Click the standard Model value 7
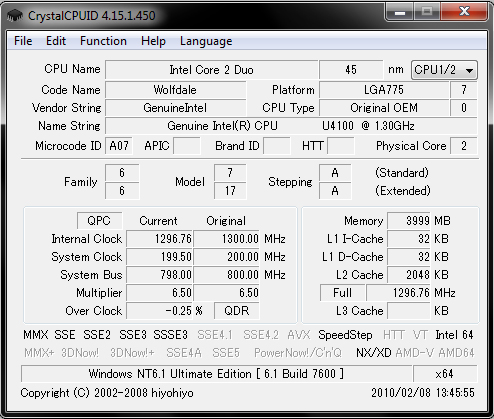Viewport: 494px width, 419px height. pos(230,173)
